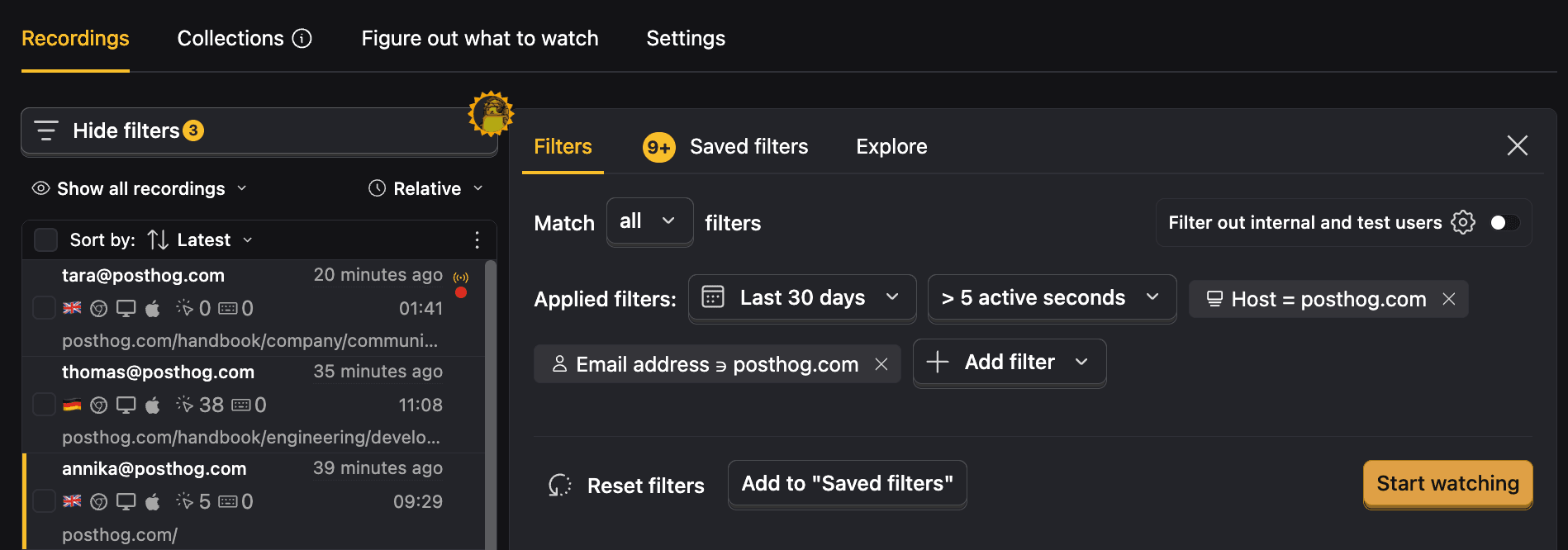Screen dimensions: 1568x550
Task: Click the recordings list scrollbar
Action: click(x=491, y=405)
